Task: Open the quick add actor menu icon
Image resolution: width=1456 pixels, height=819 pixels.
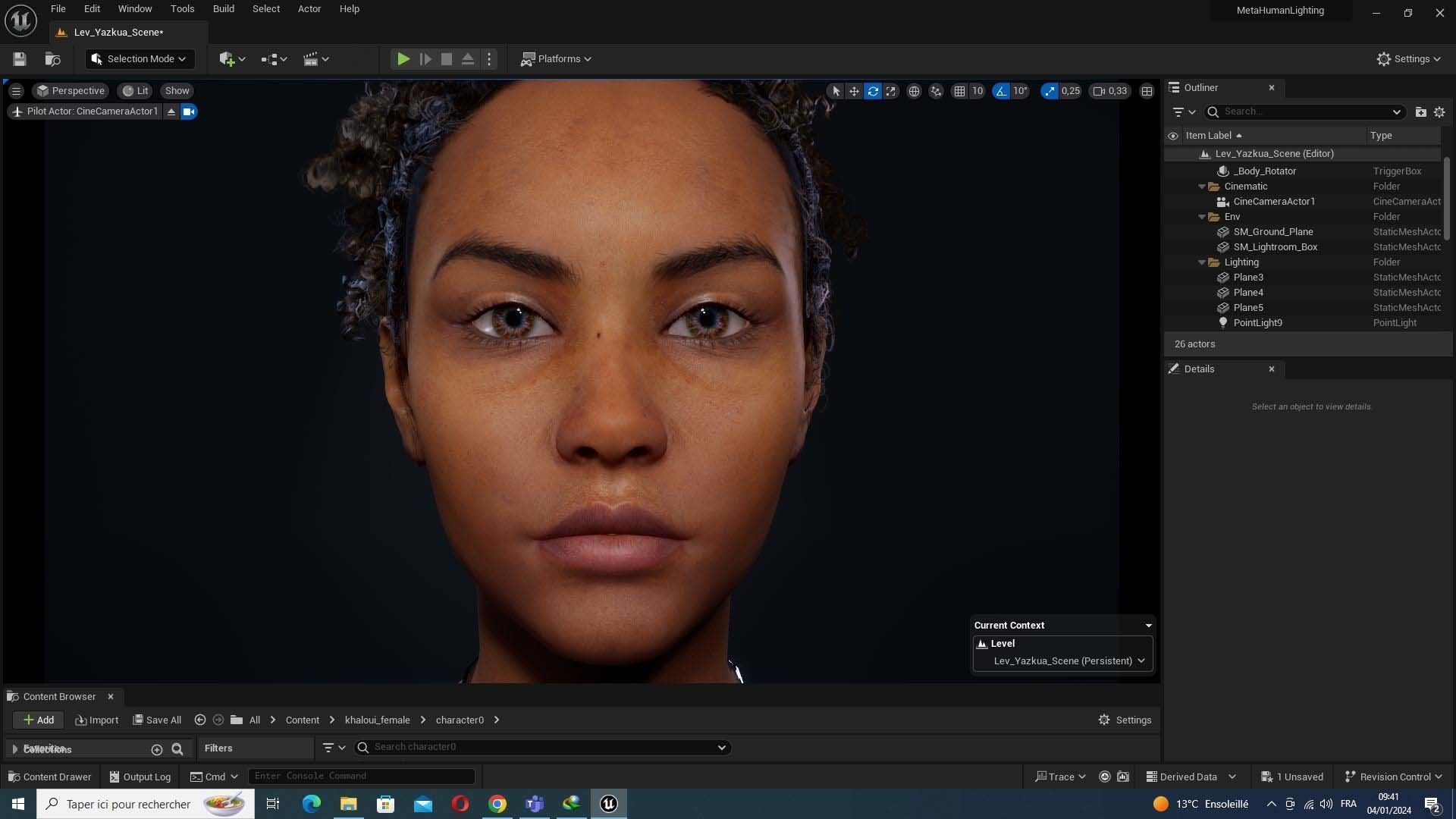Action: [x=231, y=59]
